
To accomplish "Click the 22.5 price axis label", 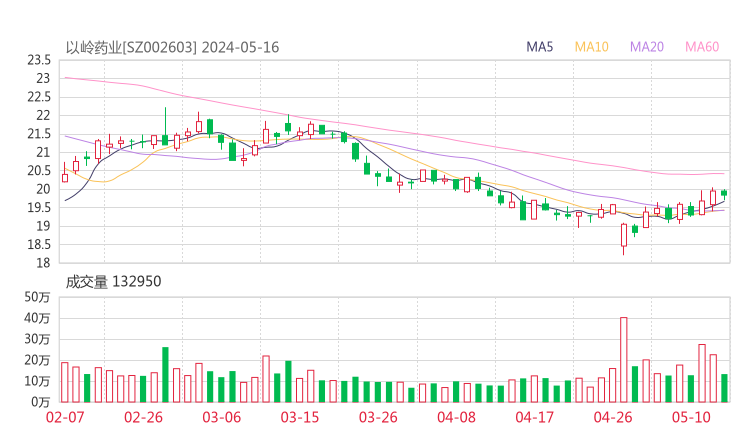I will 39,97.
